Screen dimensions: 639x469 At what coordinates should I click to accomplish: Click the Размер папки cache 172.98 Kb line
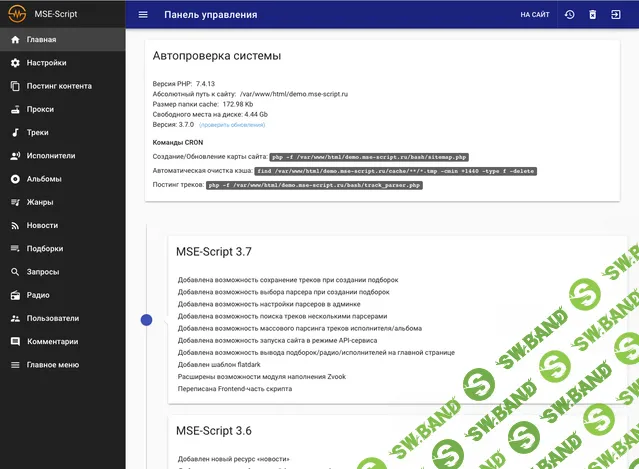[x=203, y=104]
